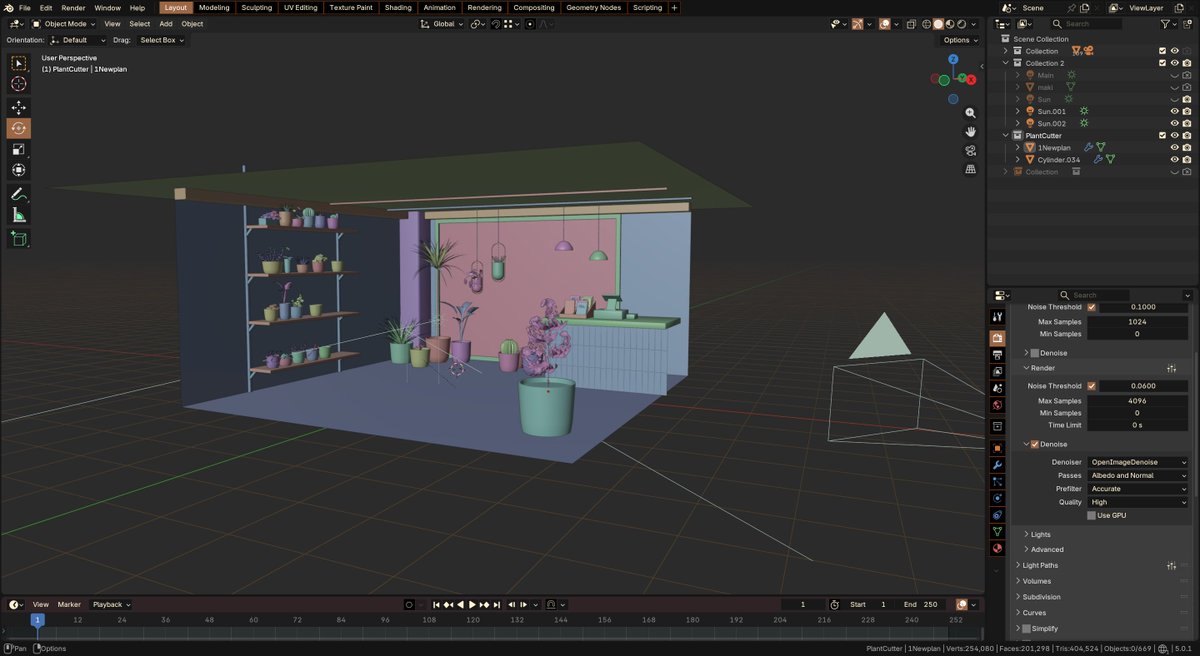This screenshot has width=1200, height=656.
Task: Open the Drag Select Box dropdown
Action: [x=162, y=40]
